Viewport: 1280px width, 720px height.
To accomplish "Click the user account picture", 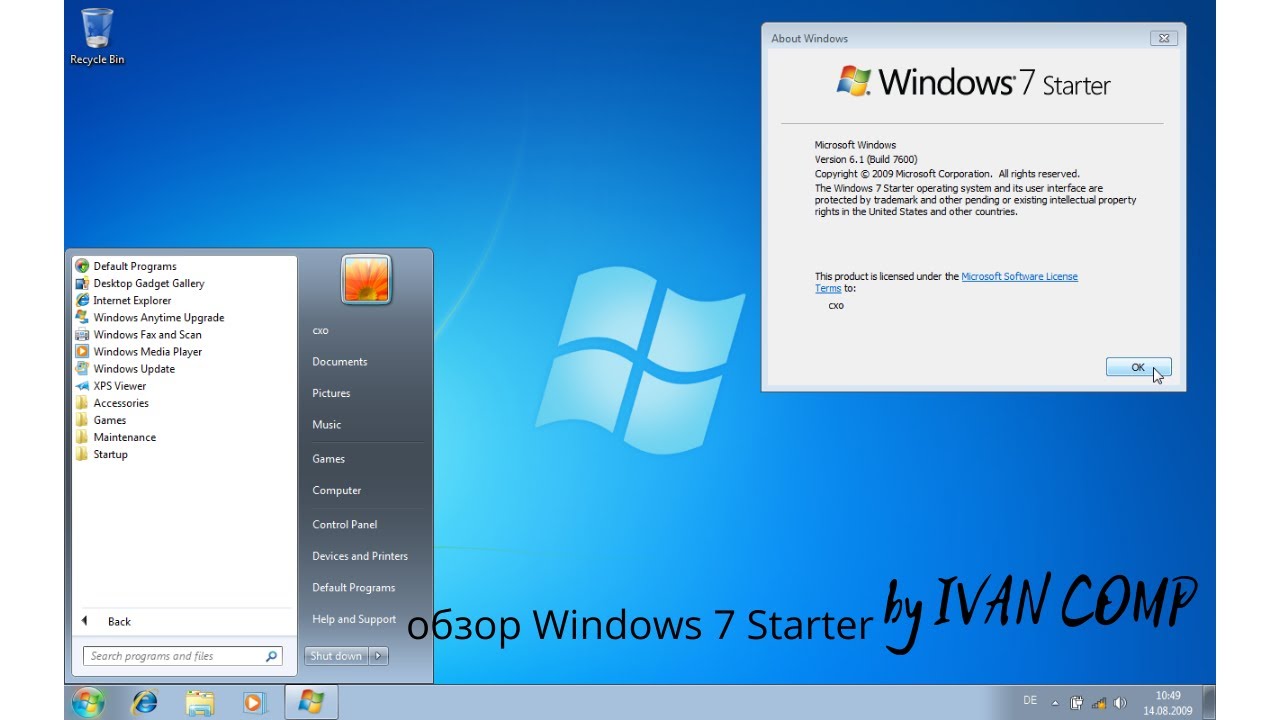I will 366,279.
